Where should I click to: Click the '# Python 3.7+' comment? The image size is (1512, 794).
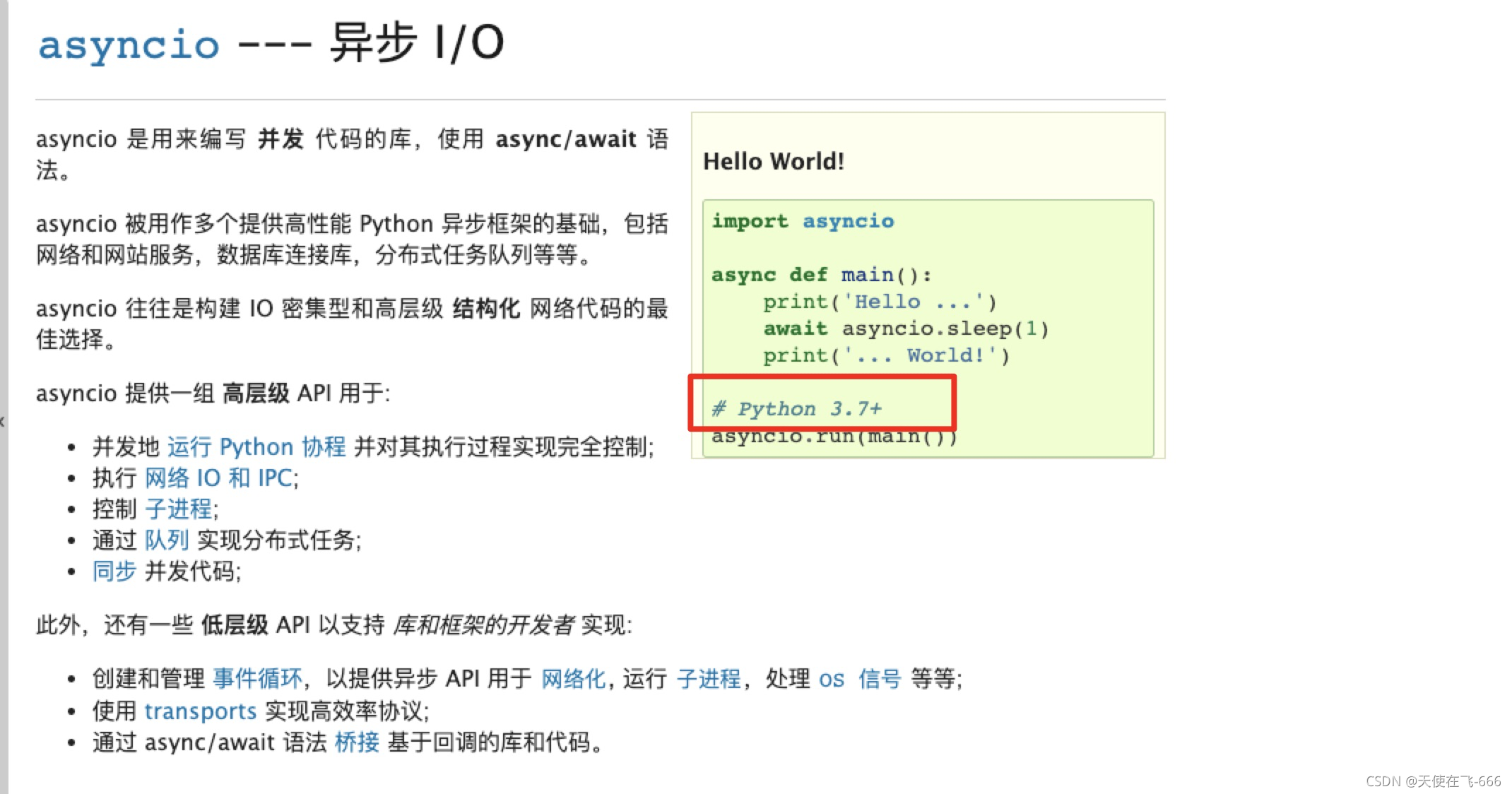[797, 409]
